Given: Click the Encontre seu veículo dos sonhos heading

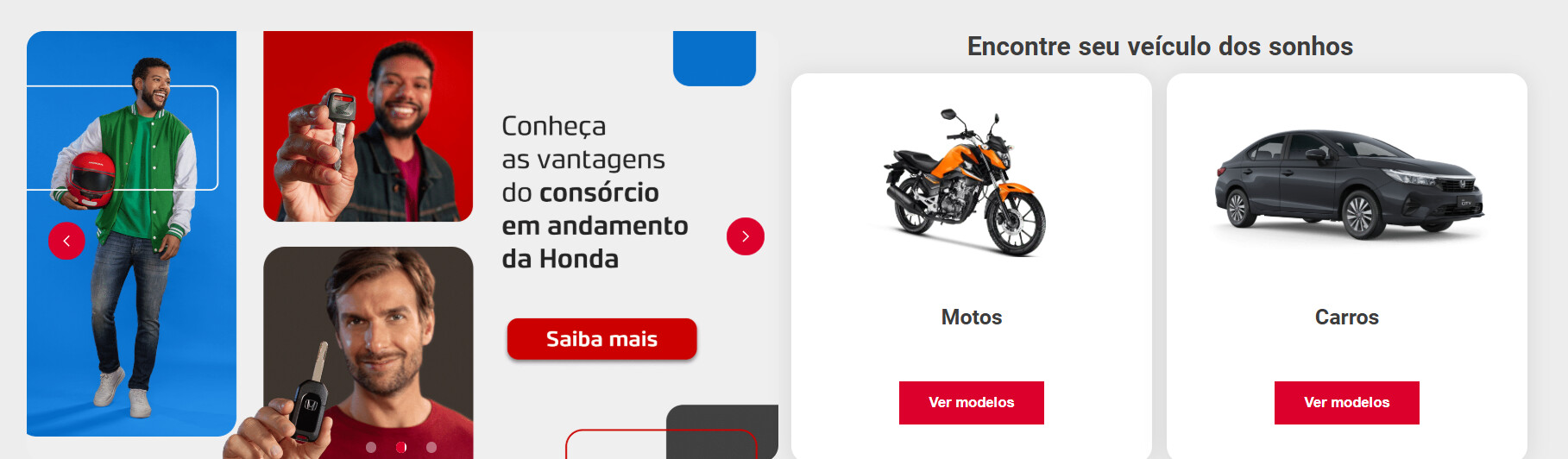Looking at the screenshot, I should [1160, 46].
